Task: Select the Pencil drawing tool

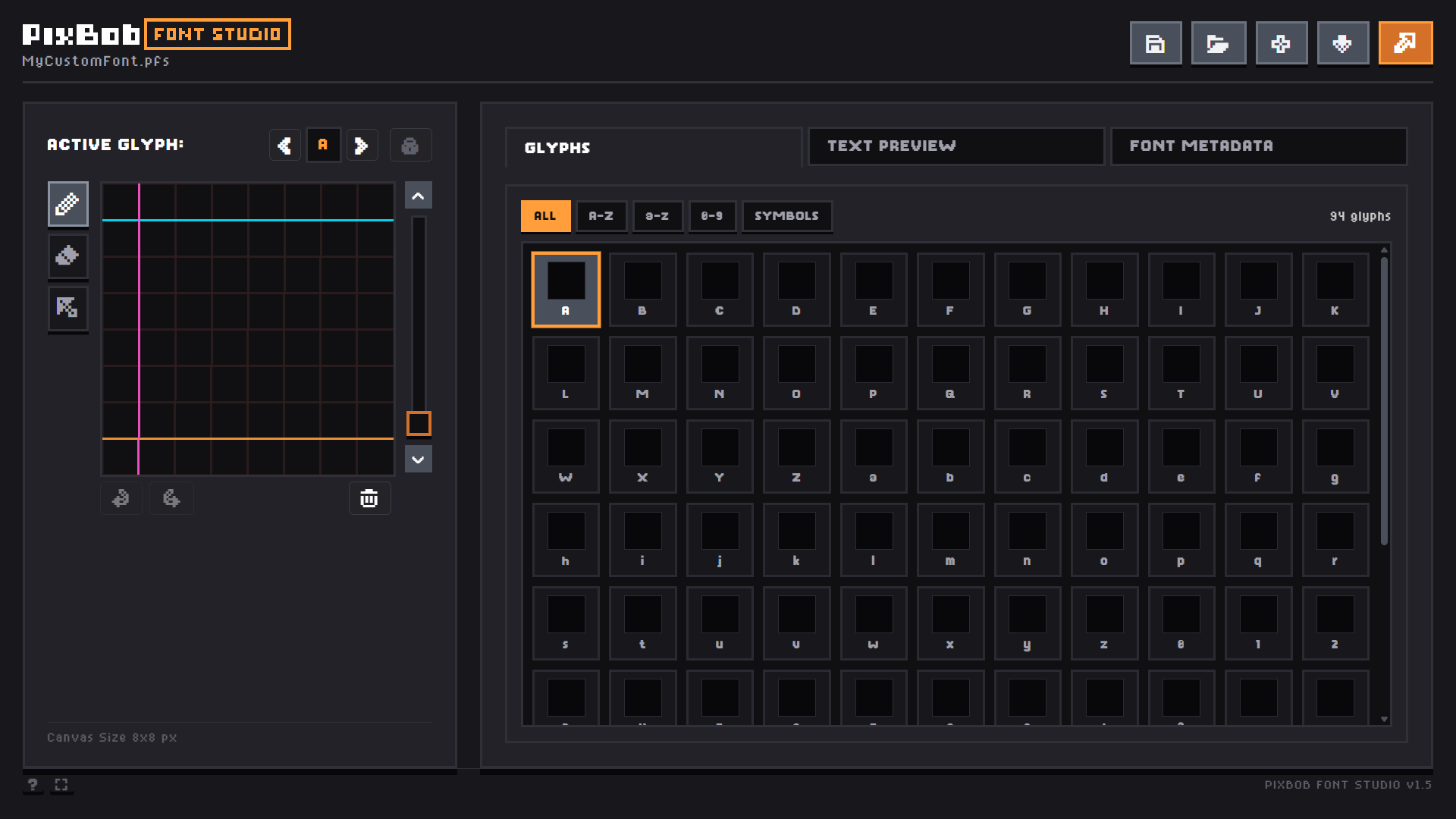Action: tap(68, 203)
